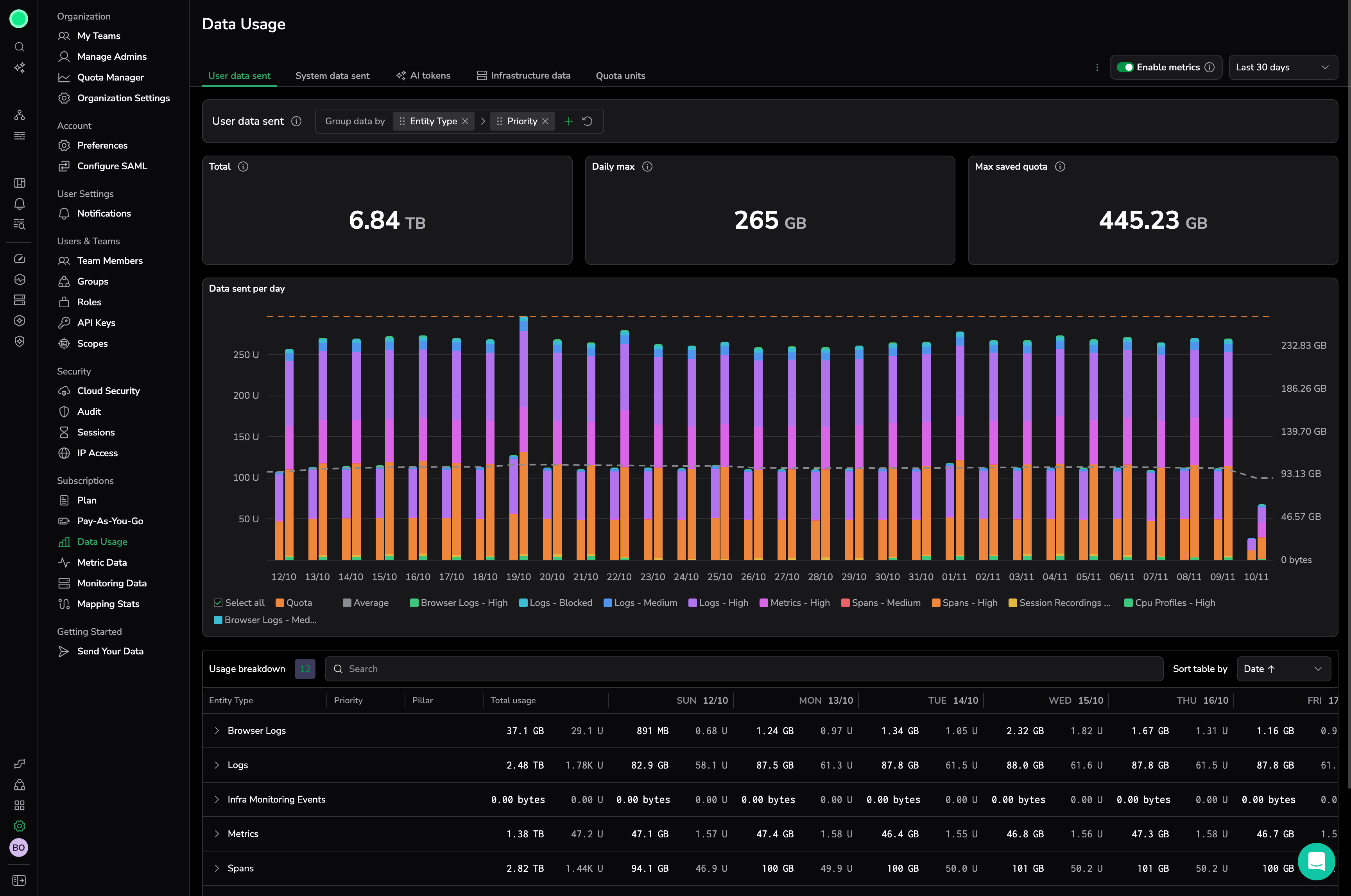Expand the Browser Logs row
The width and height of the screenshot is (1351, 896).
(217, 731)
